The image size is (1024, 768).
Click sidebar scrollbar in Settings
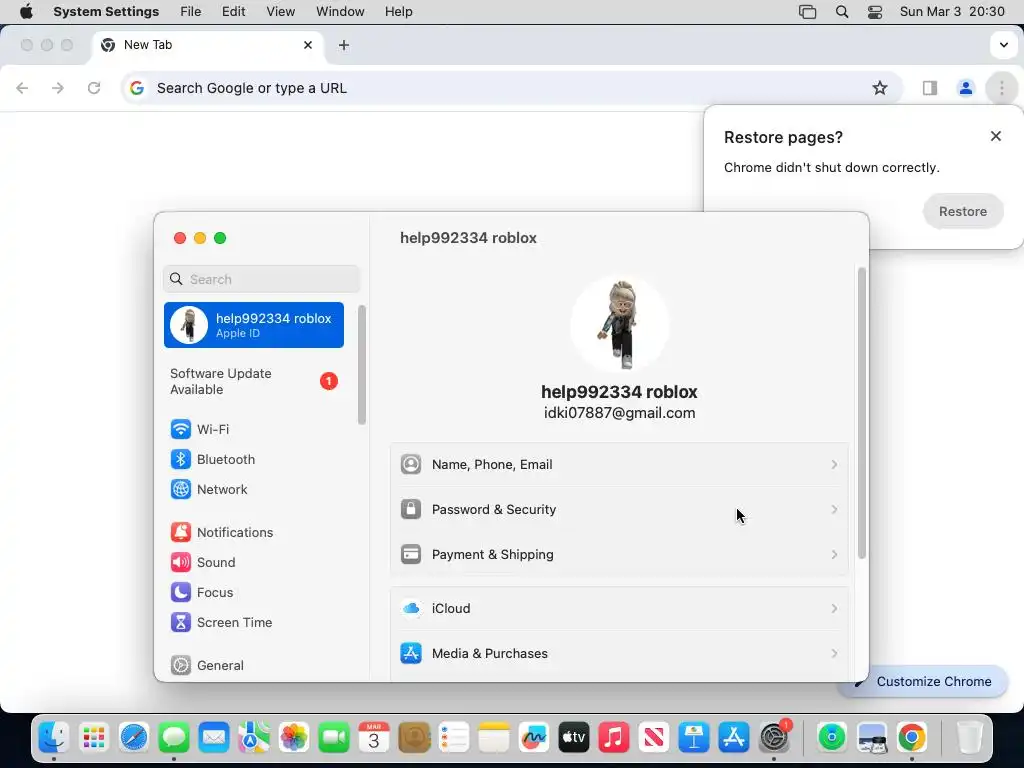361,364
